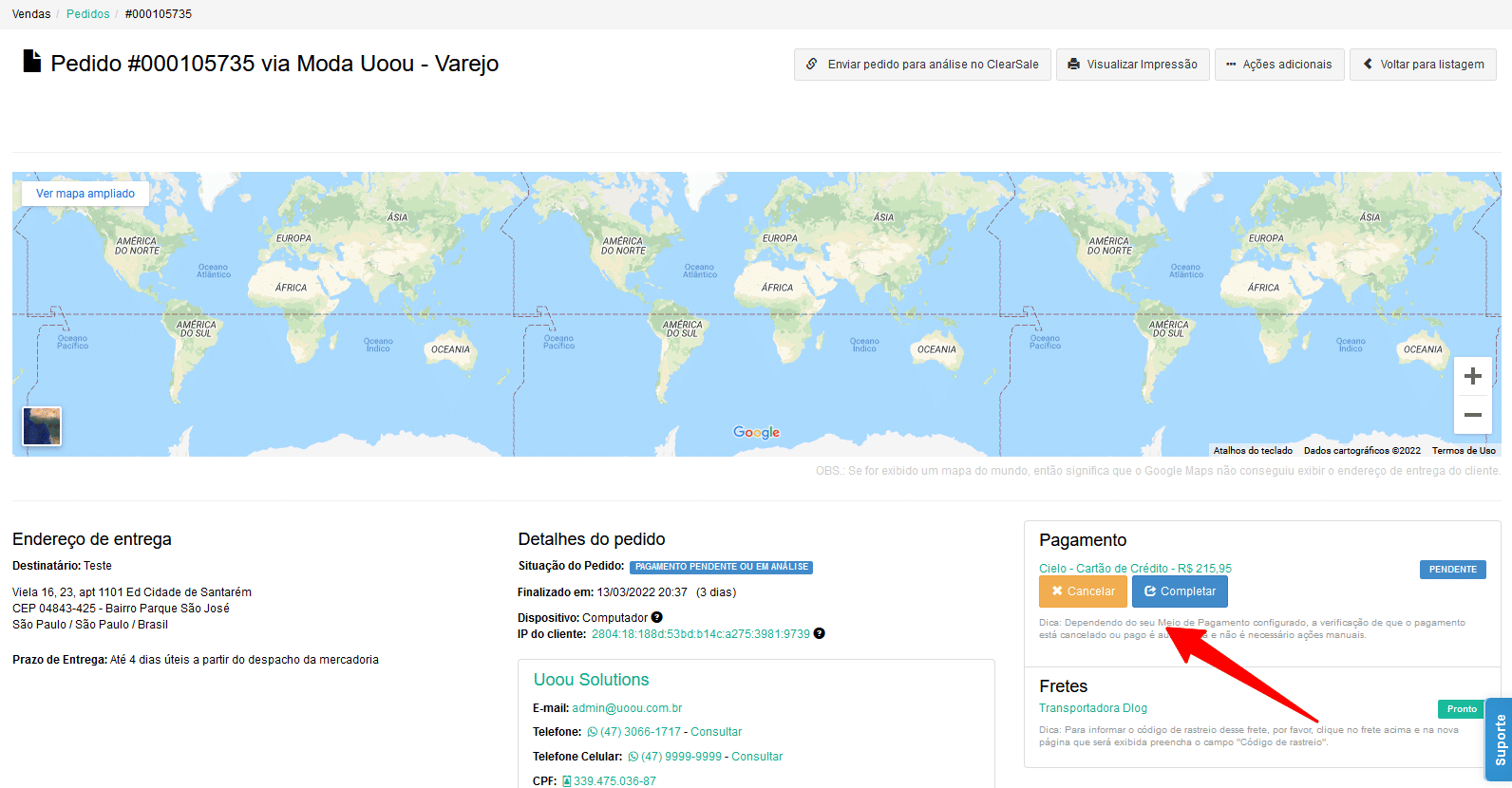This screenshot has width=1512, height=788.
Task: Send order to ClearSale analysis
Action: [x=922, y=65]
